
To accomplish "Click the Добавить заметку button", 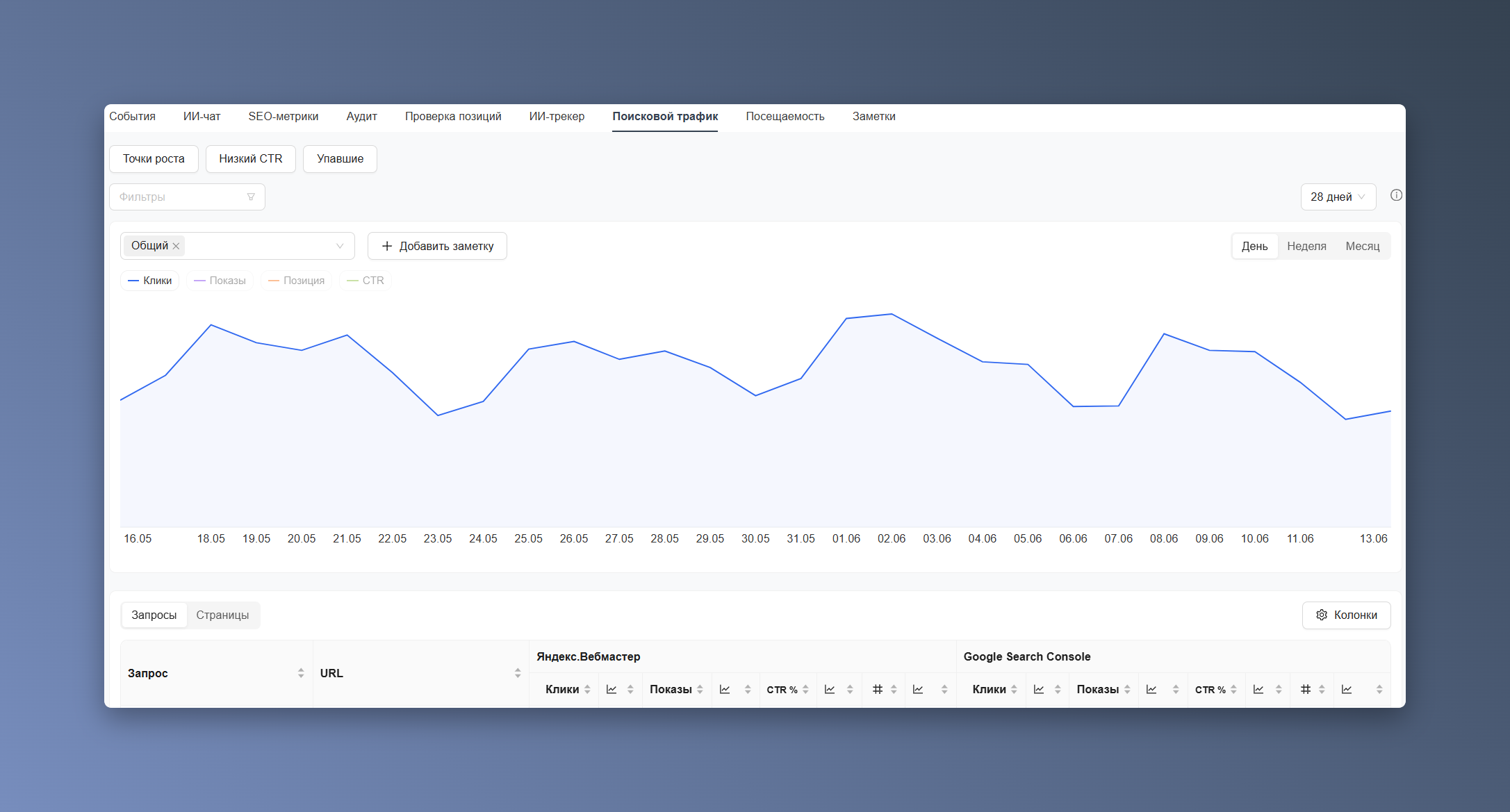I will (x=437, y=246).
